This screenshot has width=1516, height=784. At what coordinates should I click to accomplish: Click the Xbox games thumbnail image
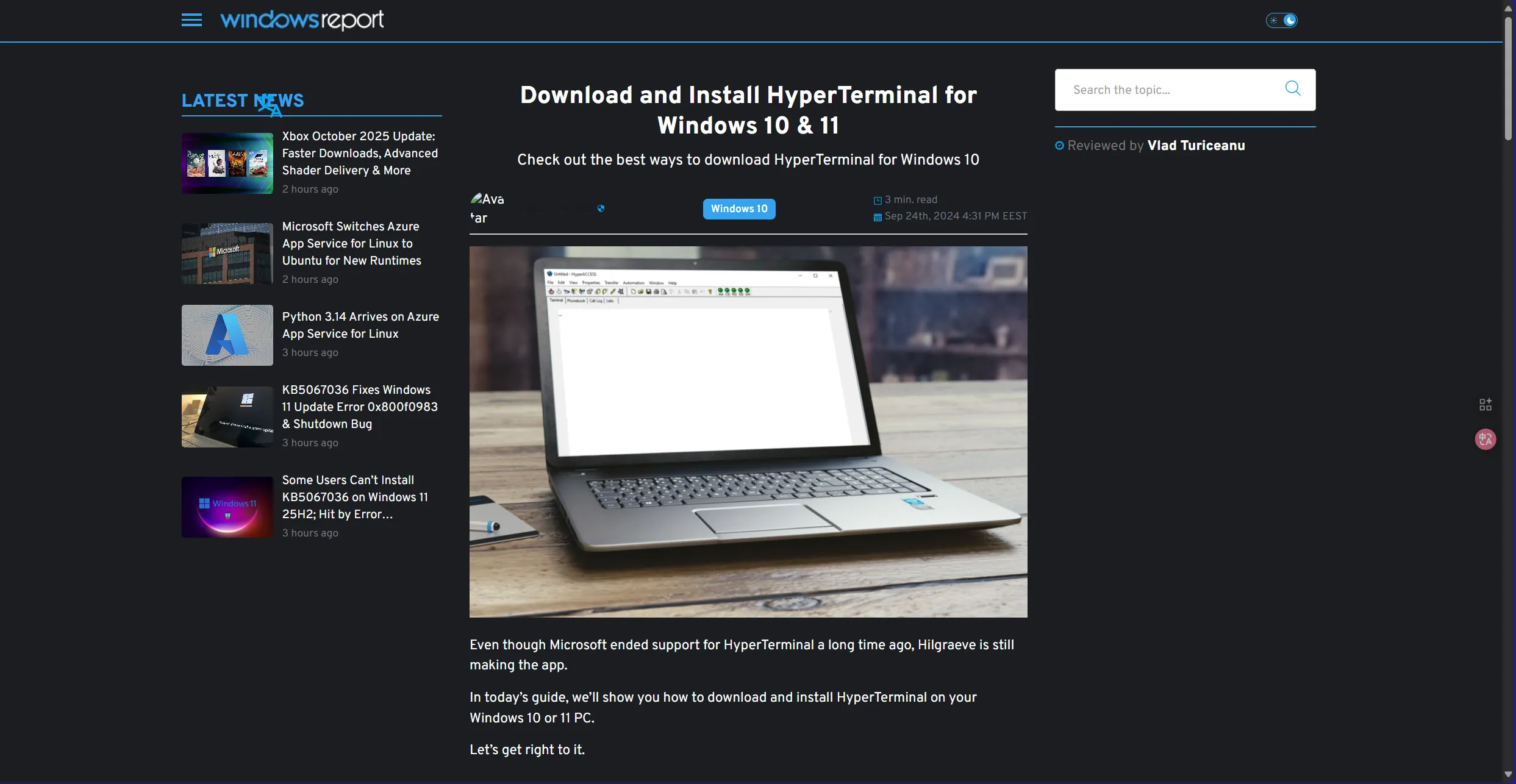[x=227, y=163]
